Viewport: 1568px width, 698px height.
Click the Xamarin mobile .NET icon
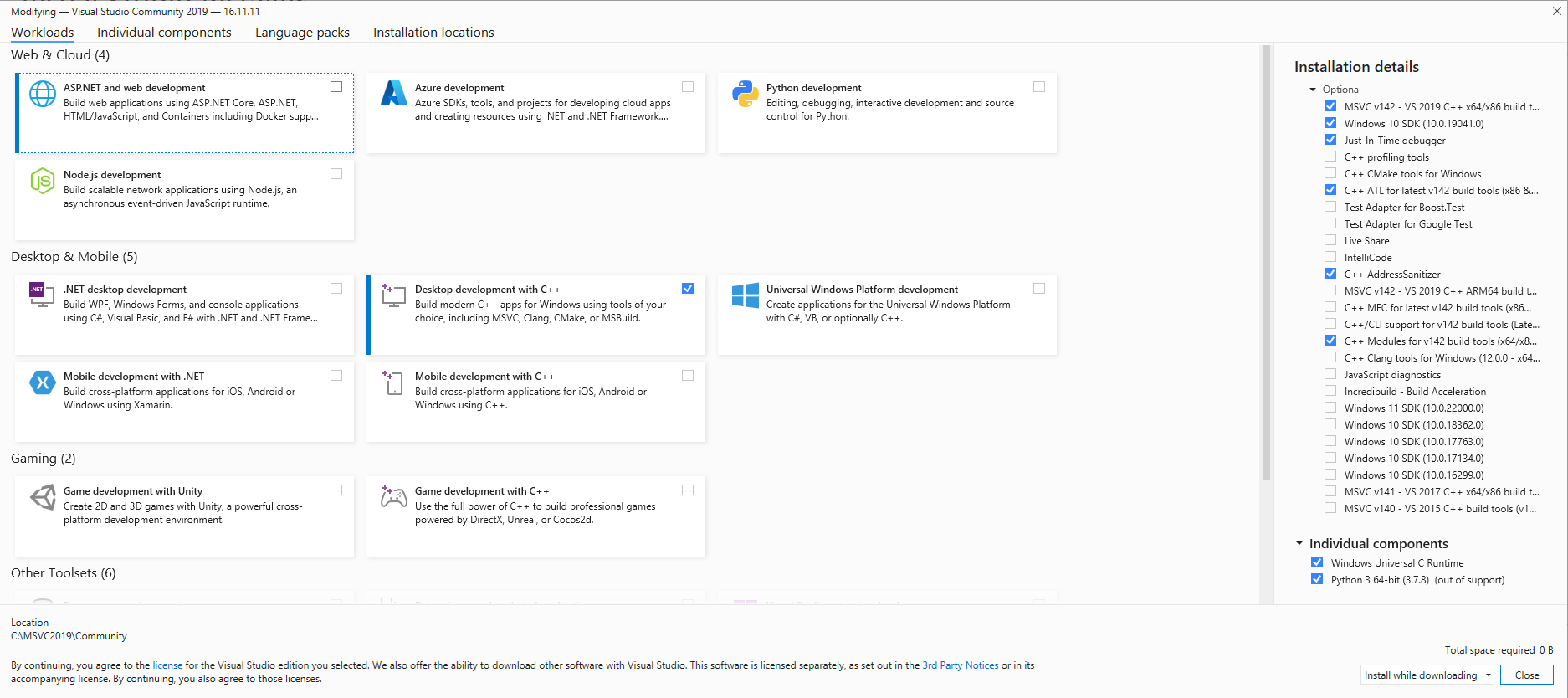pos(43,382)
